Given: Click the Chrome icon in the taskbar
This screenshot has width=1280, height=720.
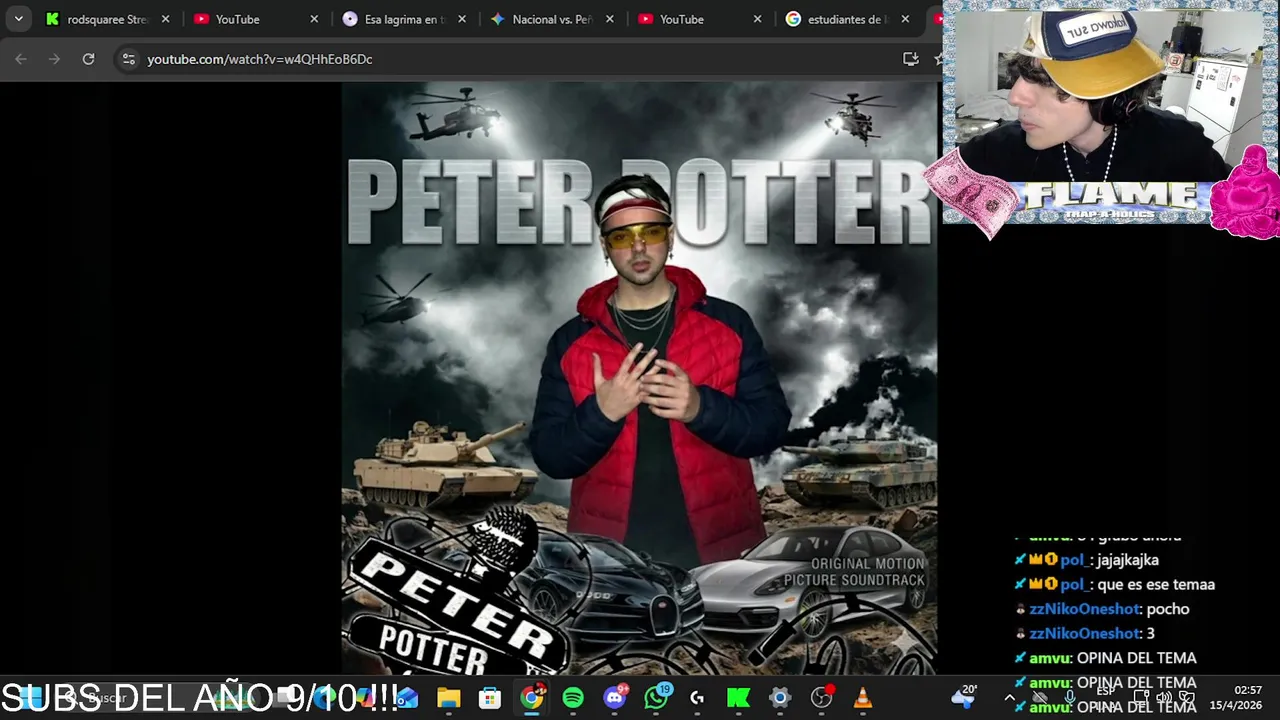Looking at the screenshot, I should (x=532, y=698).
